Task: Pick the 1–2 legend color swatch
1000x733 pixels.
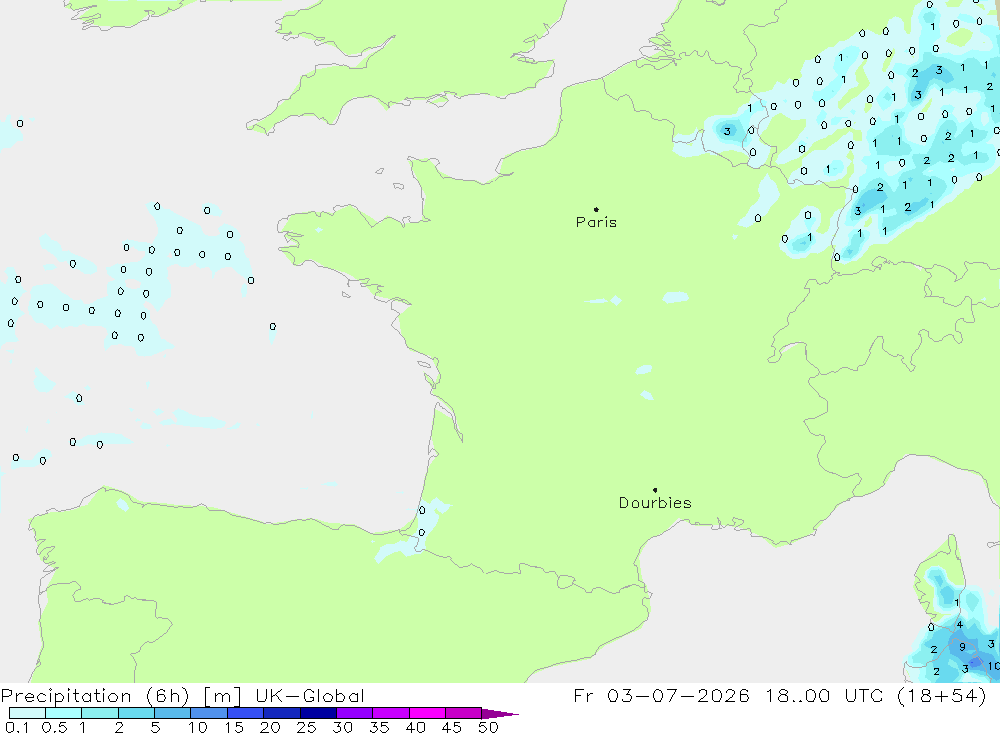Action: 99,713
